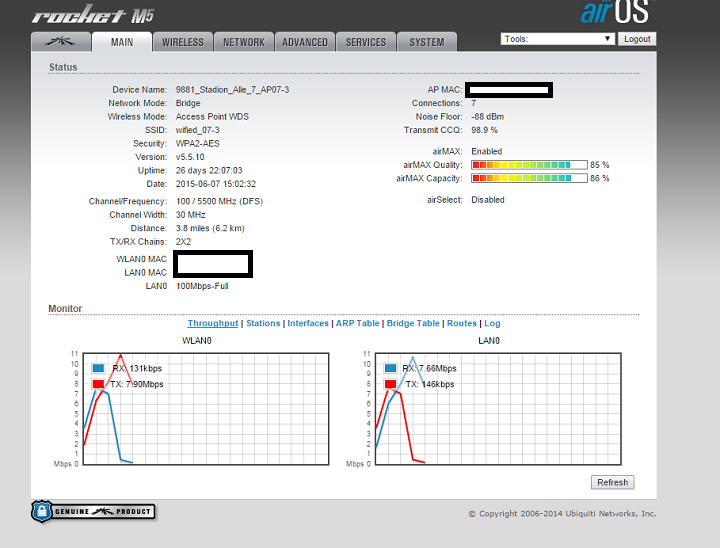720x548 pixels.
Task: Open the Bridge Table link
Action: tap(413, 323)
